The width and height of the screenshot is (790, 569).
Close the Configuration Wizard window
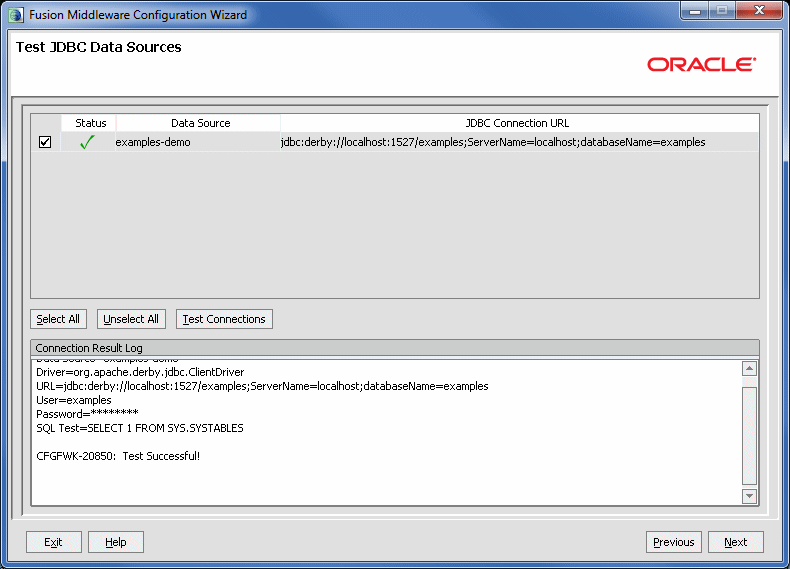[x=759, y=11]
